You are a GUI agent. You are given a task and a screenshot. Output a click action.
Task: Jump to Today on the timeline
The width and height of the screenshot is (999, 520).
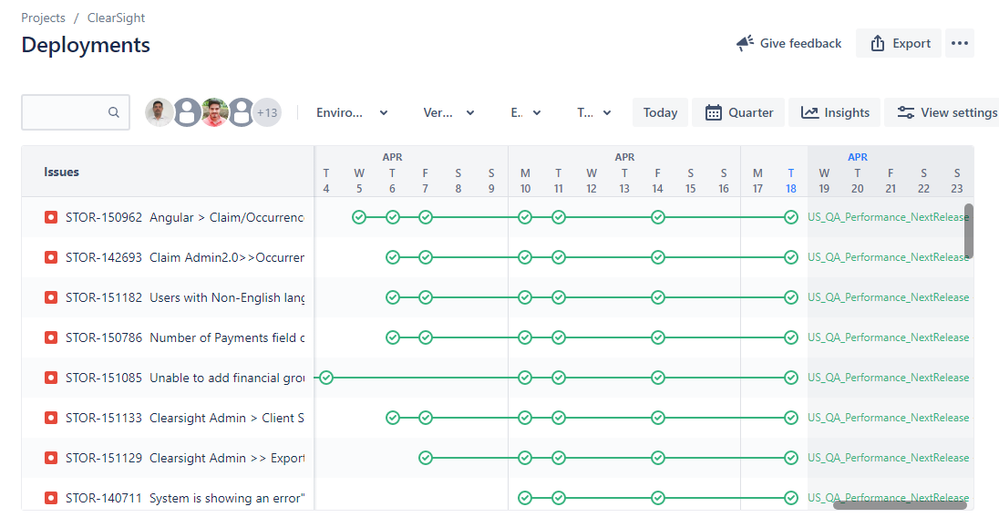[660, 113]
